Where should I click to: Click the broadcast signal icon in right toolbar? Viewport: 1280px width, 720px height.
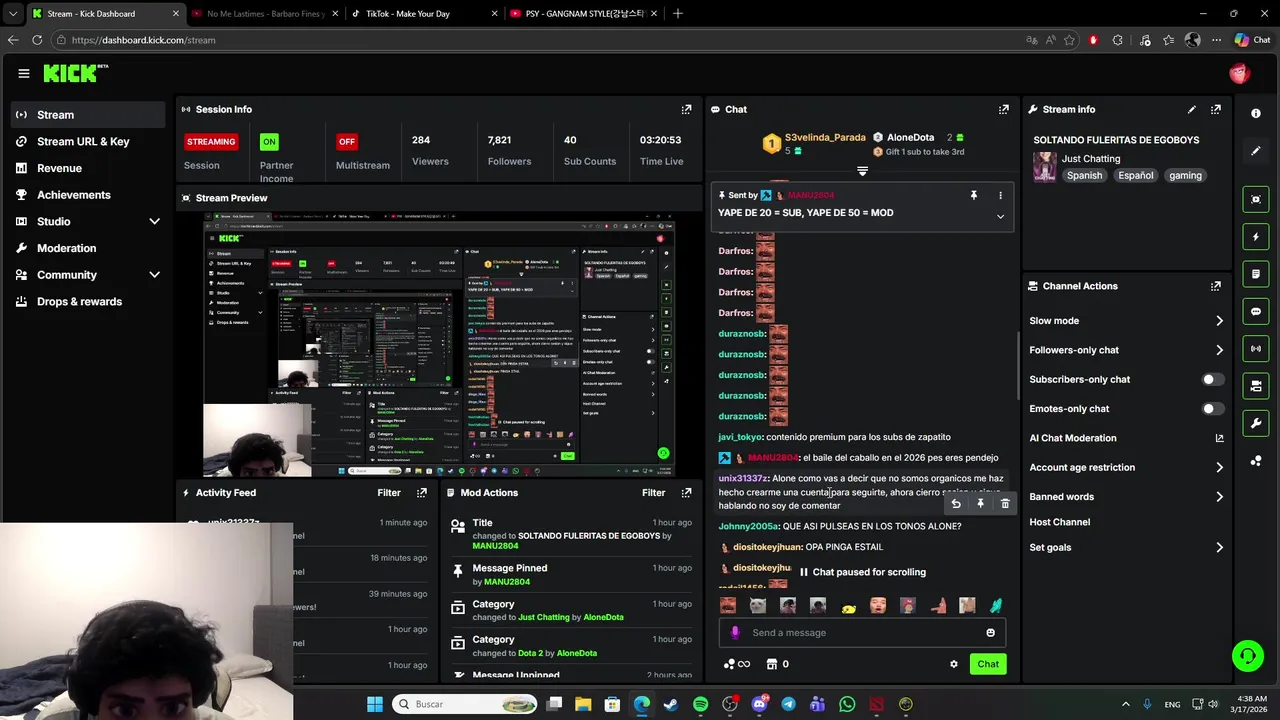coord(1256,348)
